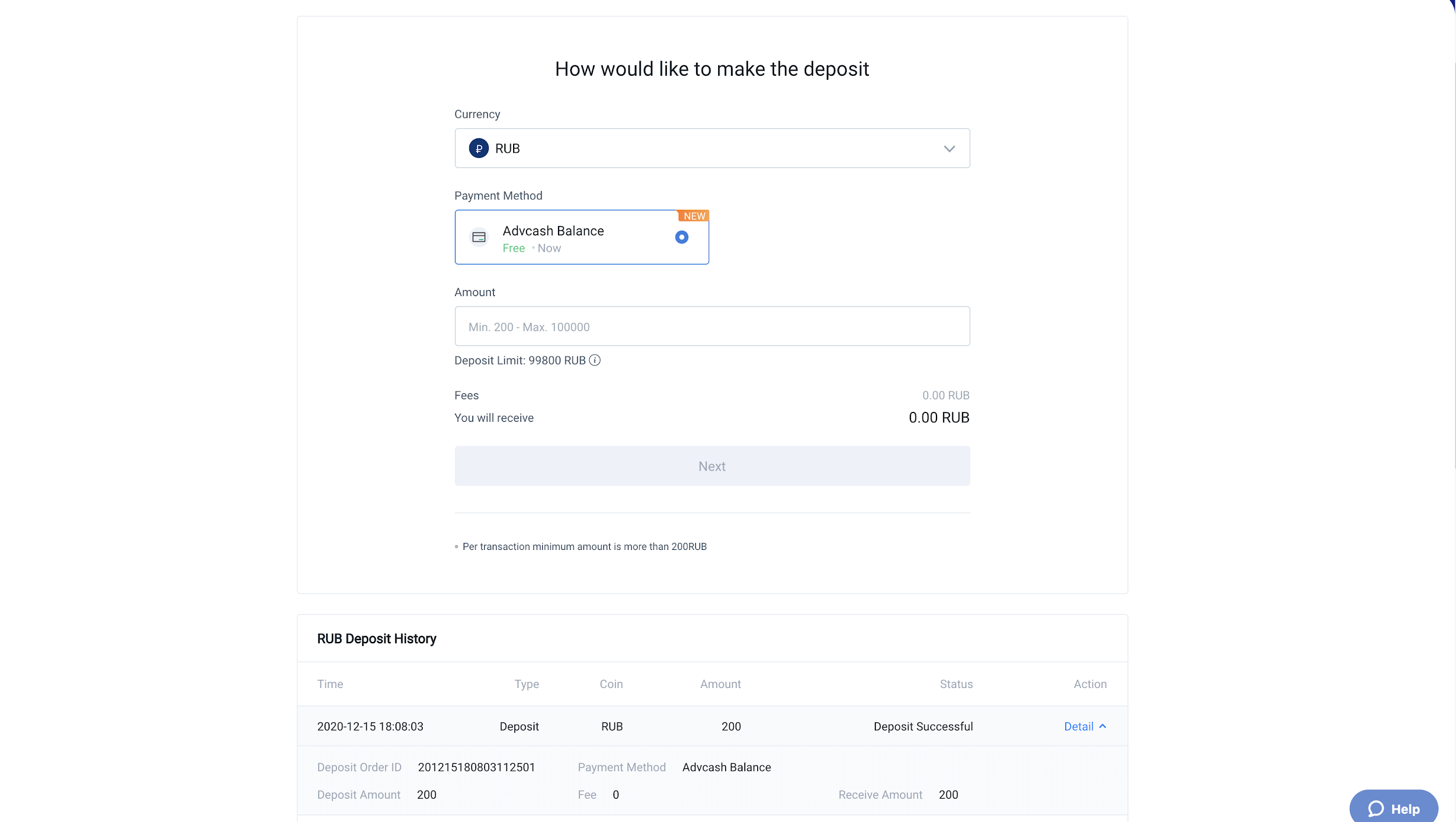Click the deposit limit info icon

[x=595, y=361]
